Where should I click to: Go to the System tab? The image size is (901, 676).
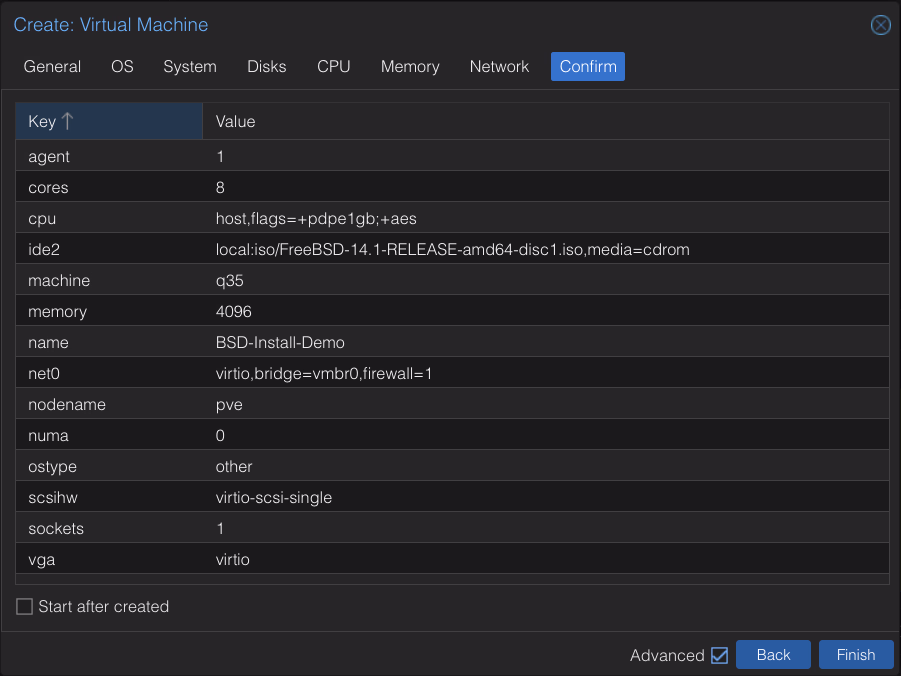pyautogui.click(x=190, y=67)
